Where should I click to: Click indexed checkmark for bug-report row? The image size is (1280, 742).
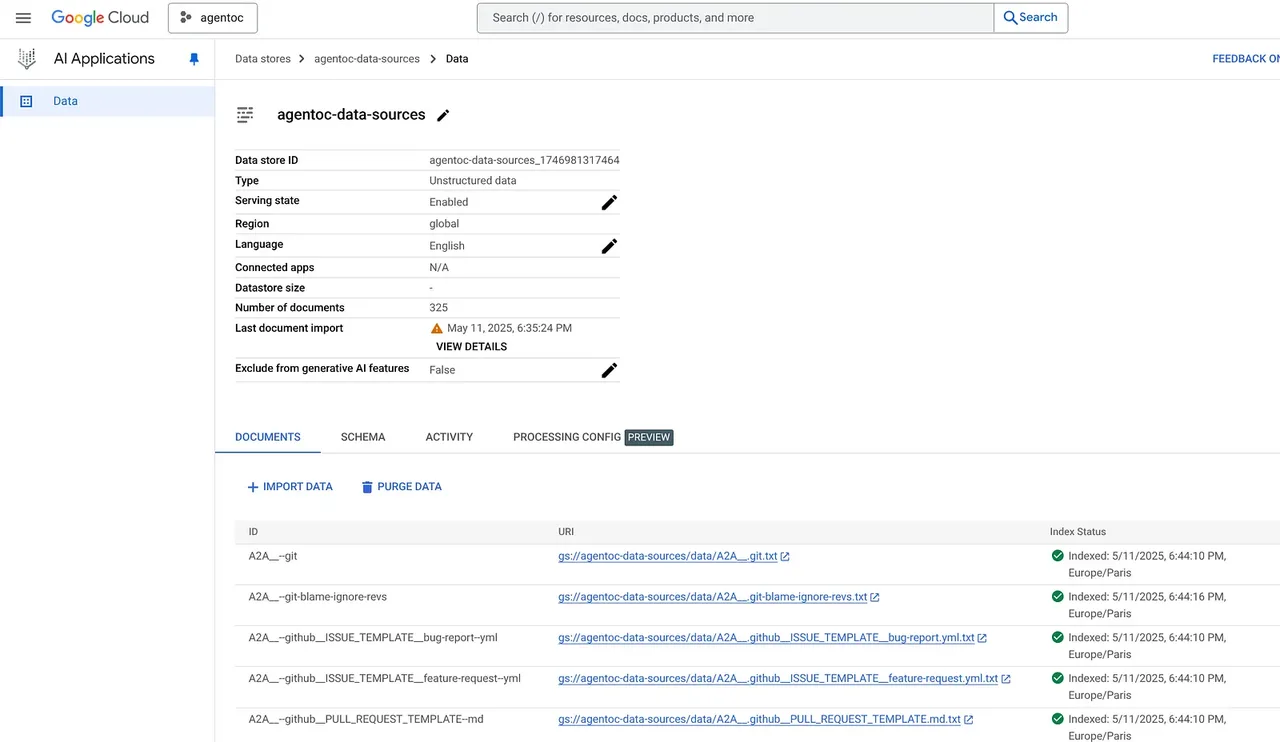point(1057,638)
